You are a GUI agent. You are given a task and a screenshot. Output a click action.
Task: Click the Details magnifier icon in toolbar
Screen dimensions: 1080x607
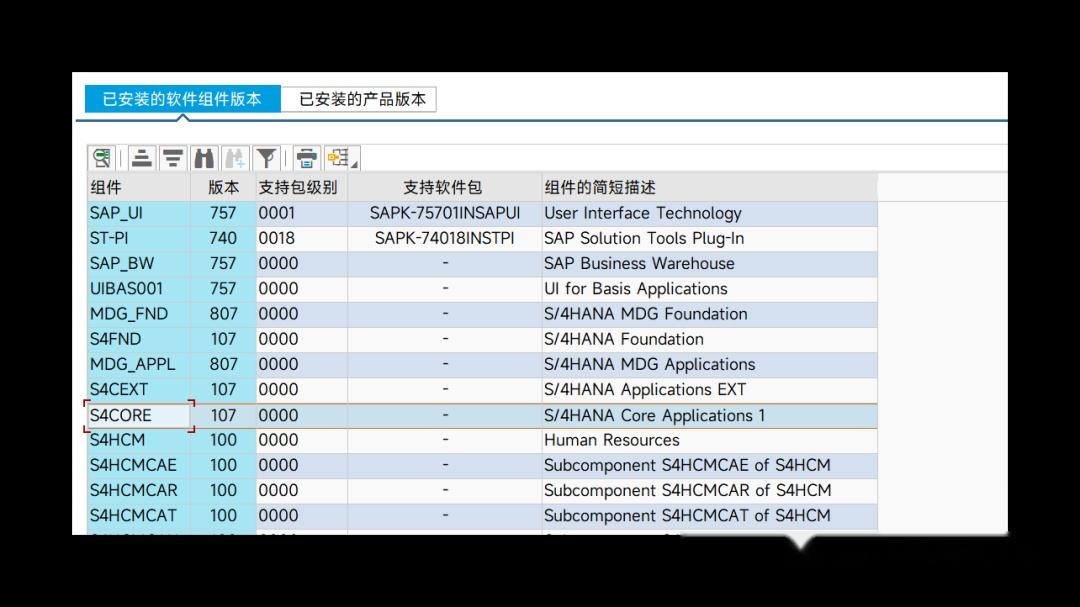pos(102,158)
